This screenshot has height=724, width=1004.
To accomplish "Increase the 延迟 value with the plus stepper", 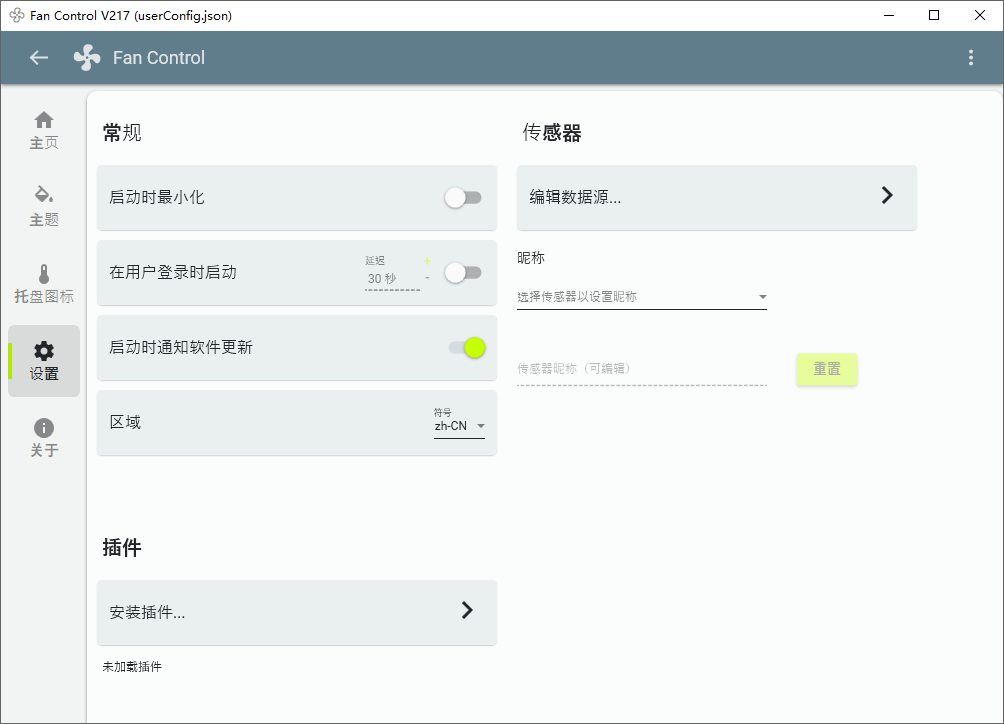I will click(x=428, y=260).
